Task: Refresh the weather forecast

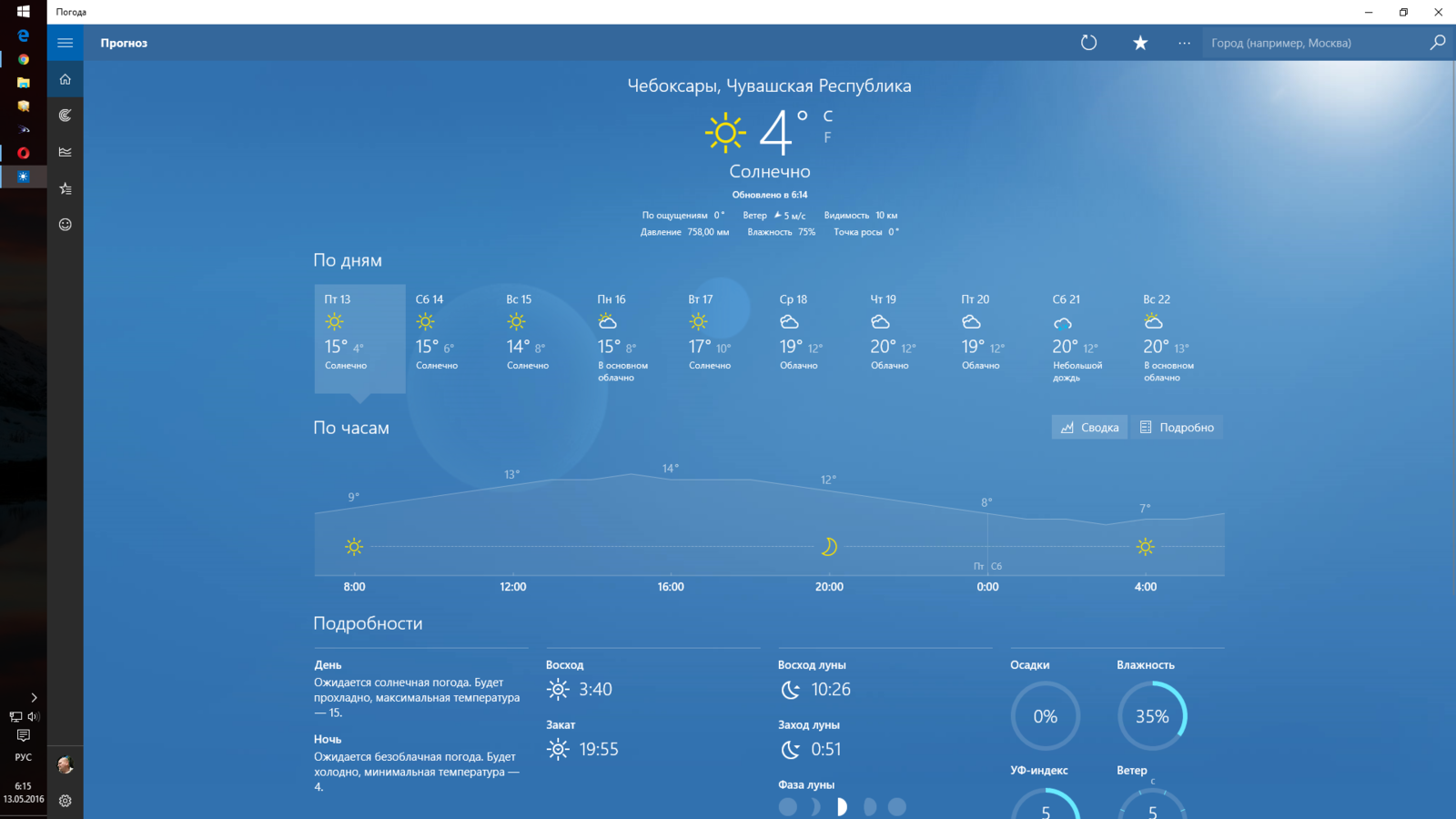Action: 1088,43
